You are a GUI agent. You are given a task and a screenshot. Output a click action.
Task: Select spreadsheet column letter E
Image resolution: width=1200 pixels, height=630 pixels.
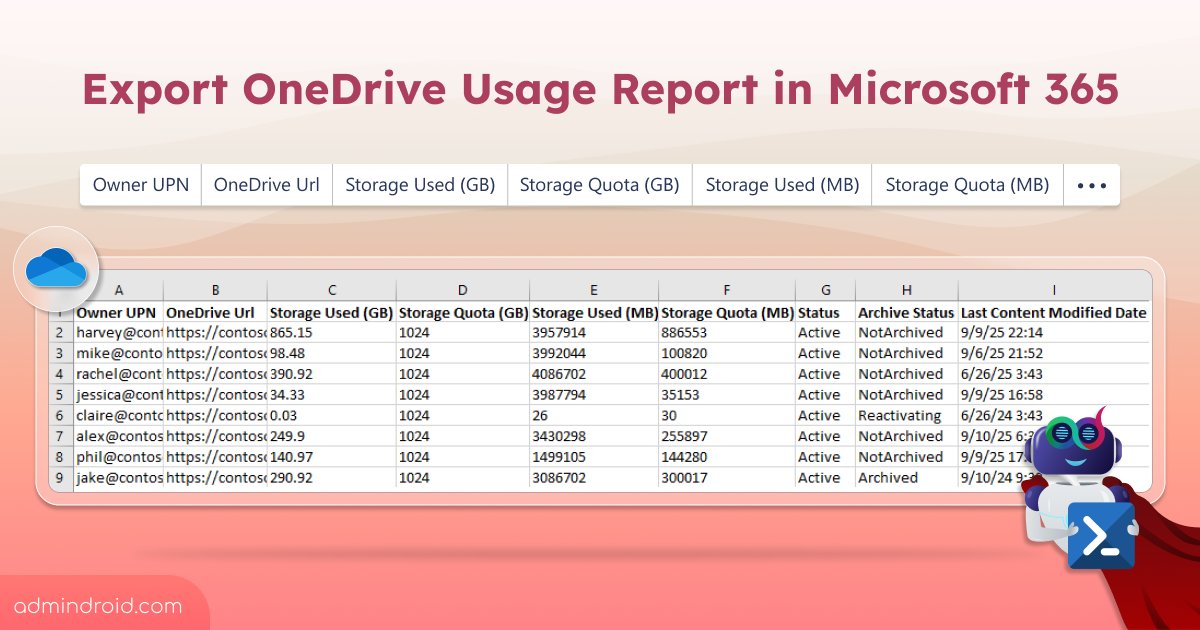594,290
